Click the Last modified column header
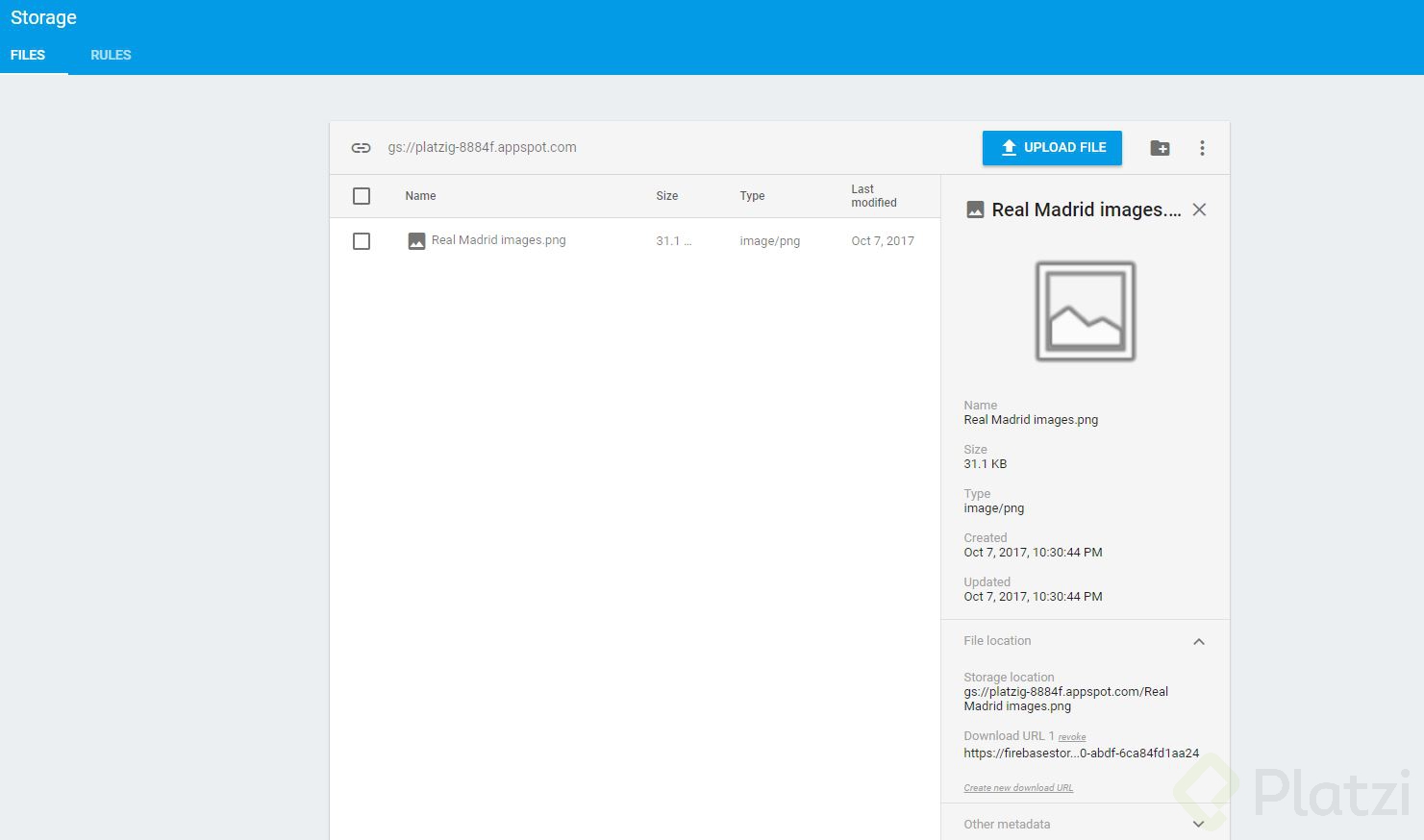 [x=874, y=196]
